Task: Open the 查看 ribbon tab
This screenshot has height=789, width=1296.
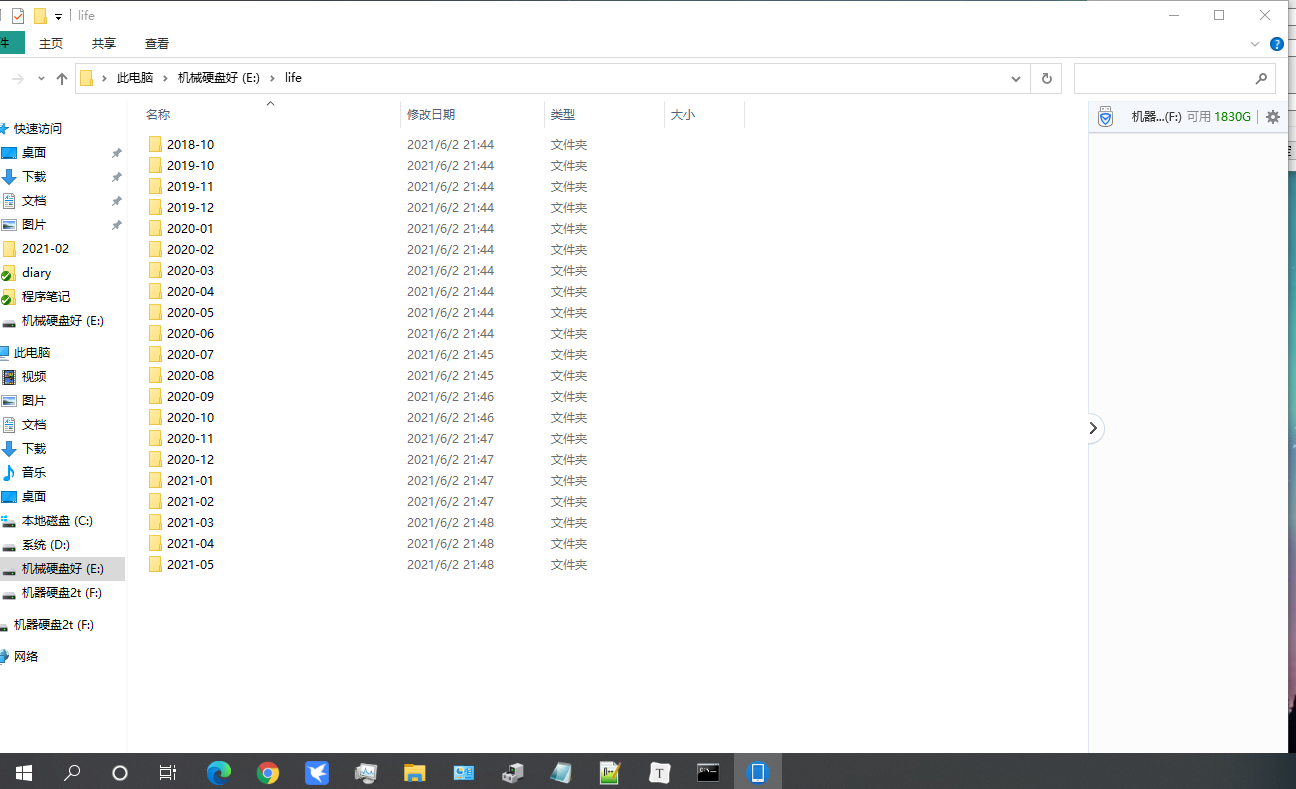Action: [157, 44]
